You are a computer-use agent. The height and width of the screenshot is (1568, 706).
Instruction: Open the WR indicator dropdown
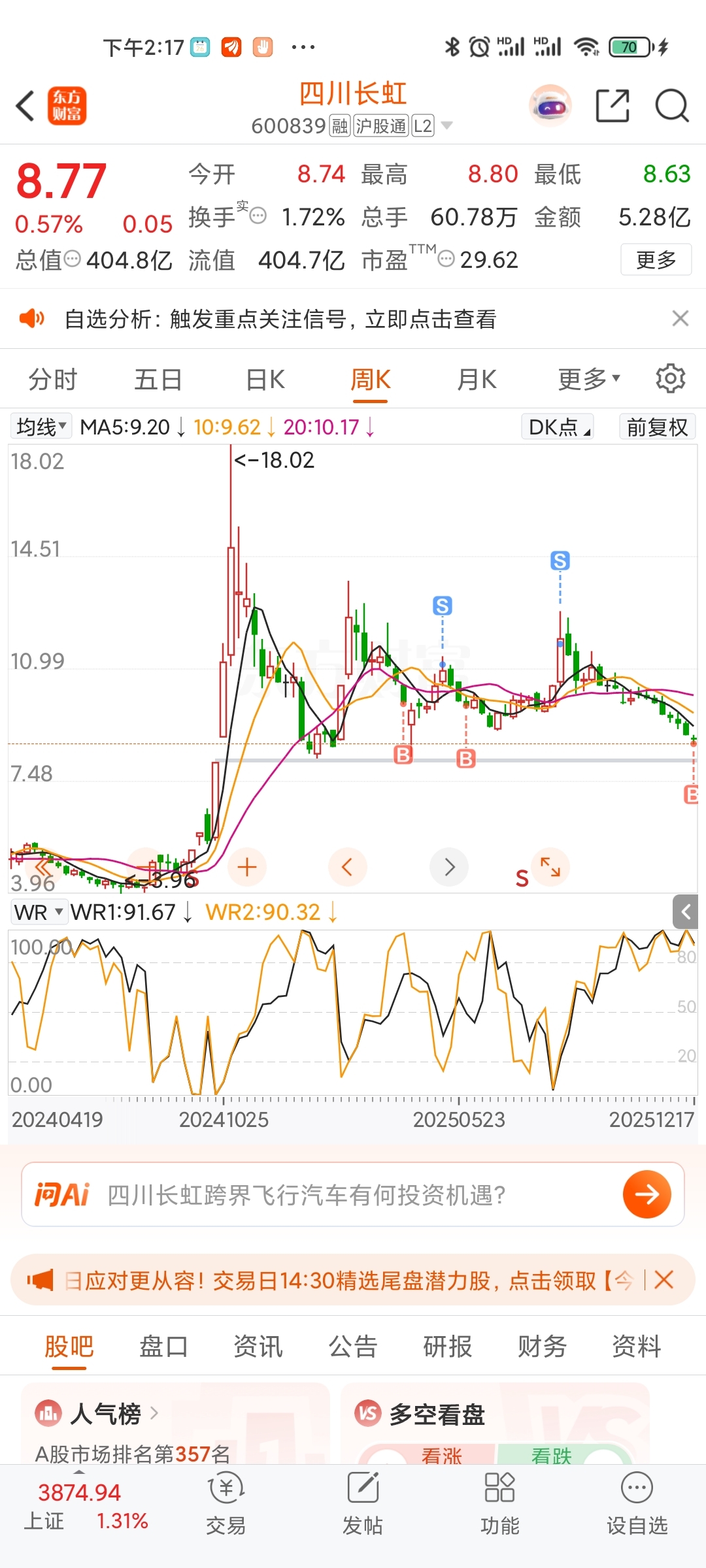[x=39, y=911]
